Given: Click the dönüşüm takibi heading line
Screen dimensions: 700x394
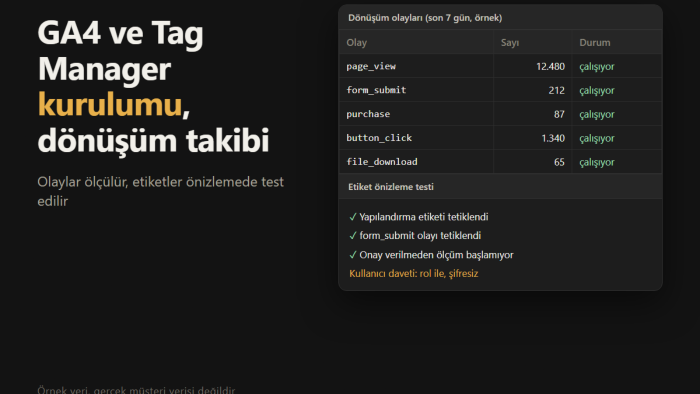Looking at the screenshot, I should tap(153, 141).
